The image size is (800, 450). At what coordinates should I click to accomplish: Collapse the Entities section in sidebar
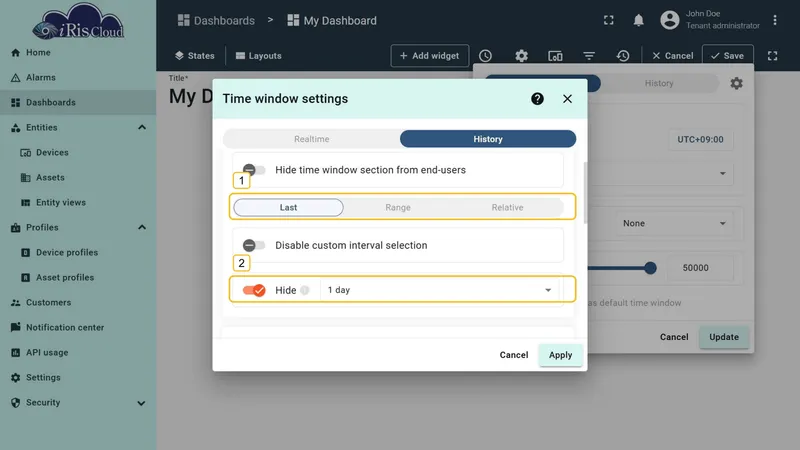[142, 128]
